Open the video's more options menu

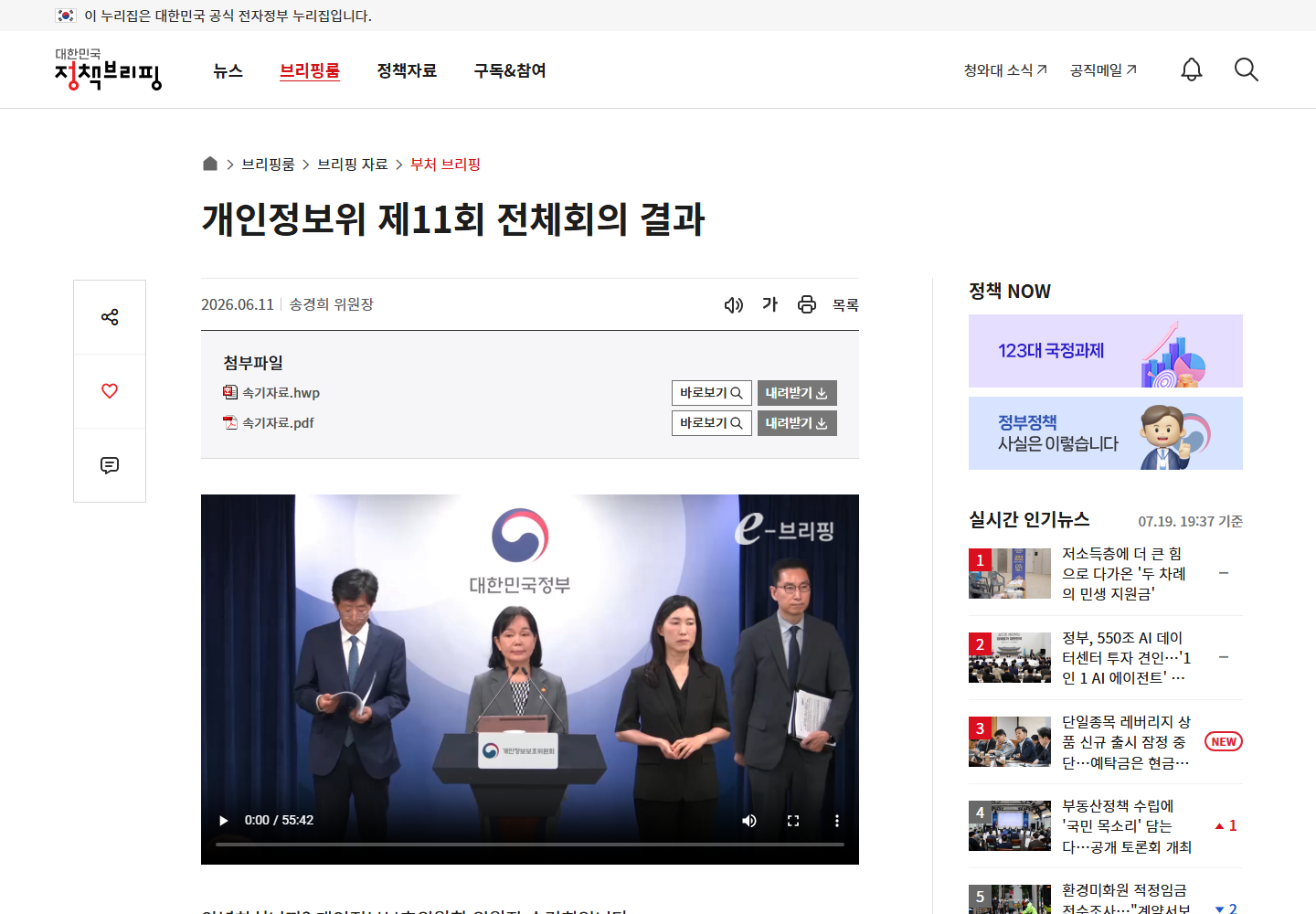click(836, 820)
